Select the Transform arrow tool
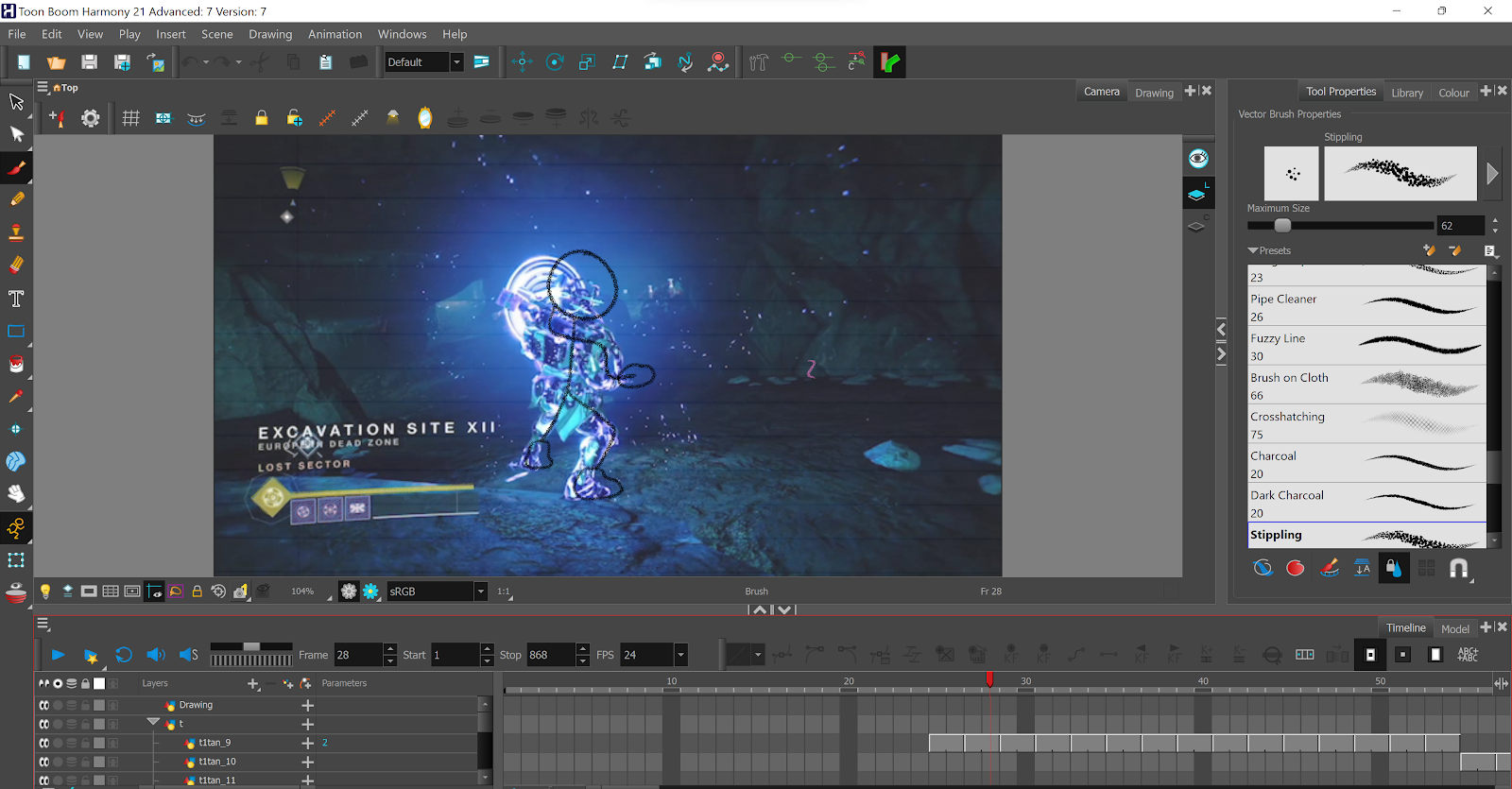 coord(16,101)
